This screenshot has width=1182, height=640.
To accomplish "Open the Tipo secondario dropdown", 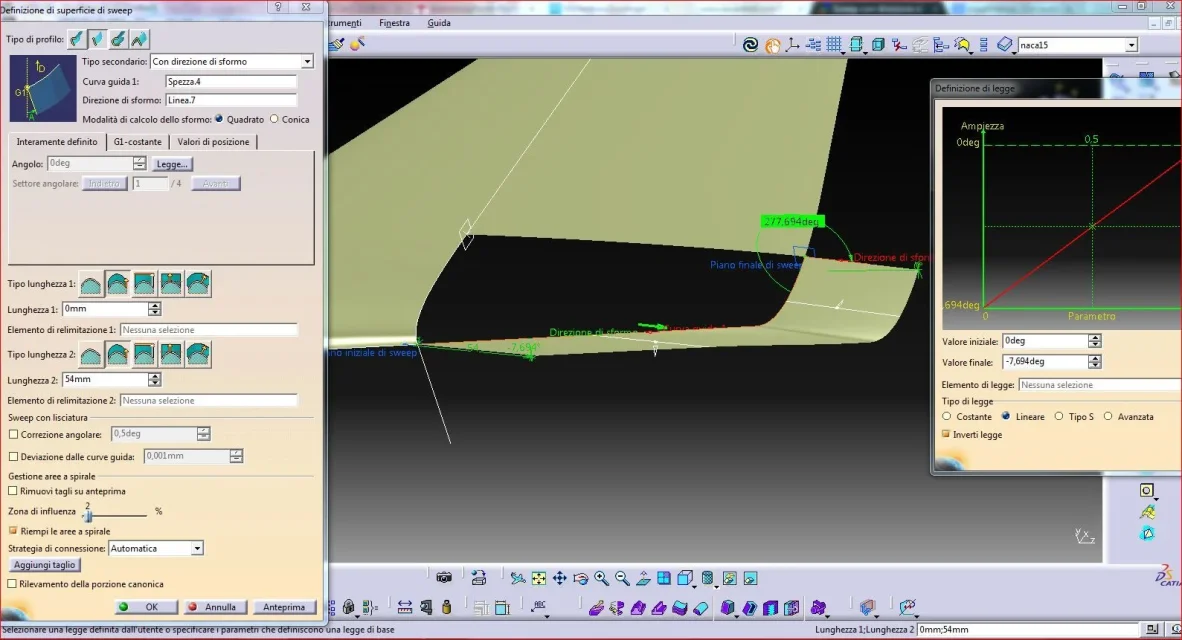I will (x=307, y=62).
